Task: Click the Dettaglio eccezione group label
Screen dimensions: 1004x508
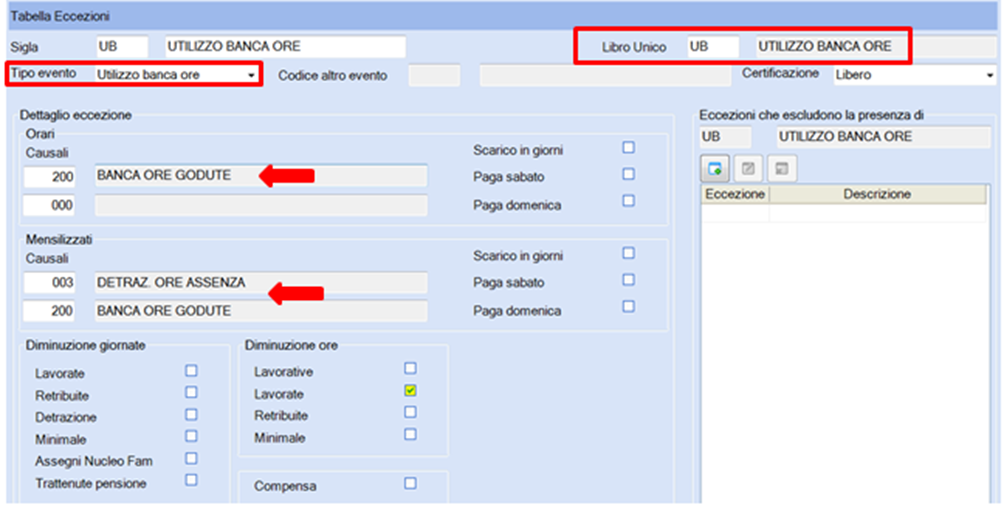Action: 76,115
